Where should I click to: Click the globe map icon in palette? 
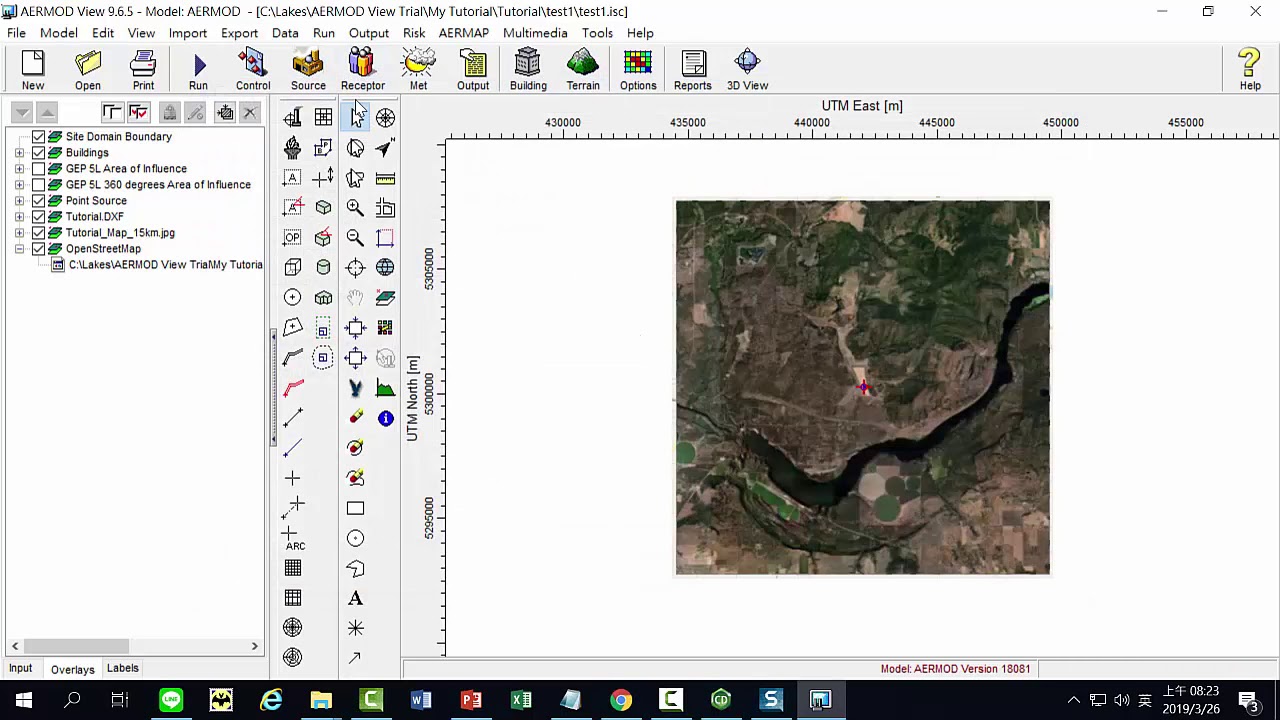385,268
